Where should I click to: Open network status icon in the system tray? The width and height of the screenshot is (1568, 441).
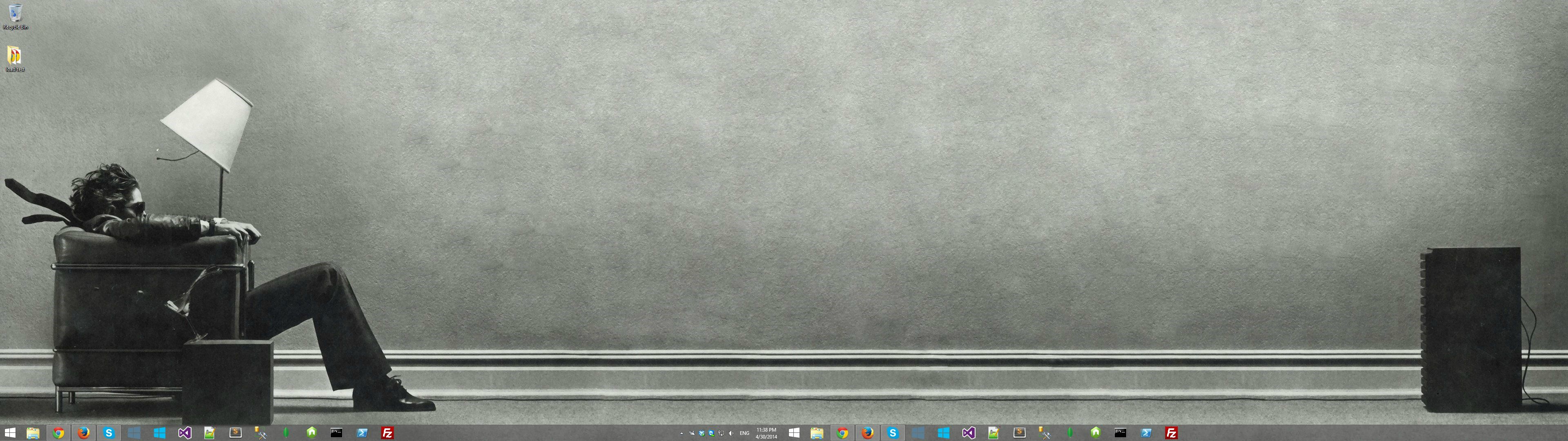[721, 434]
